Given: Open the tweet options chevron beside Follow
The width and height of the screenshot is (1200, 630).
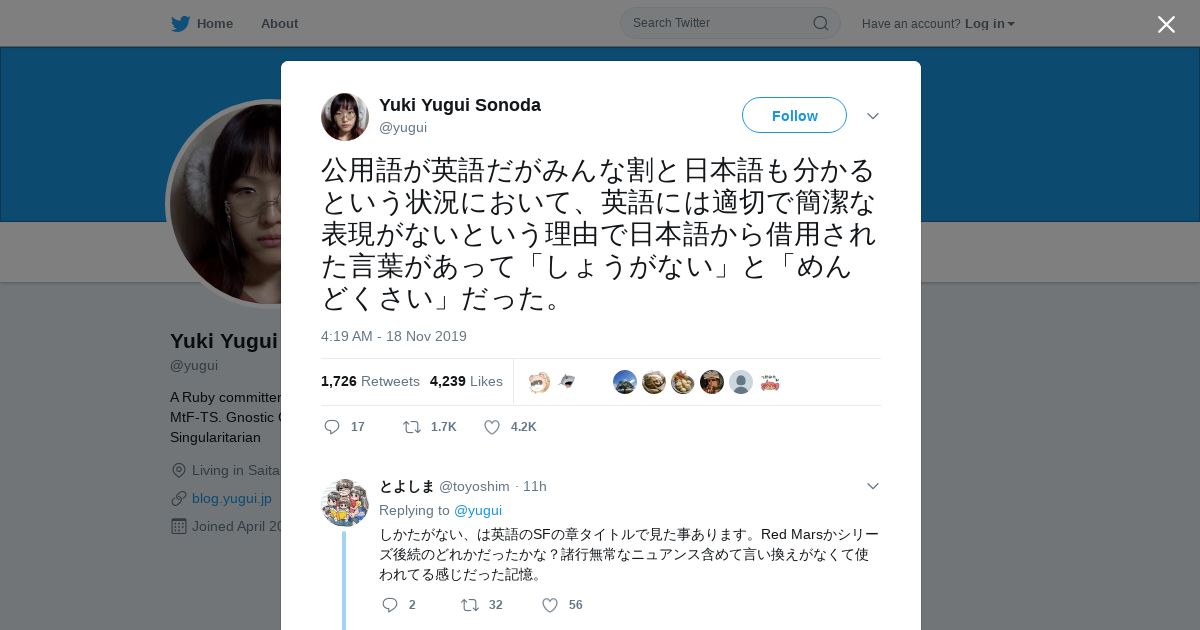Looking at the screenshot, I should pos(872,116).
